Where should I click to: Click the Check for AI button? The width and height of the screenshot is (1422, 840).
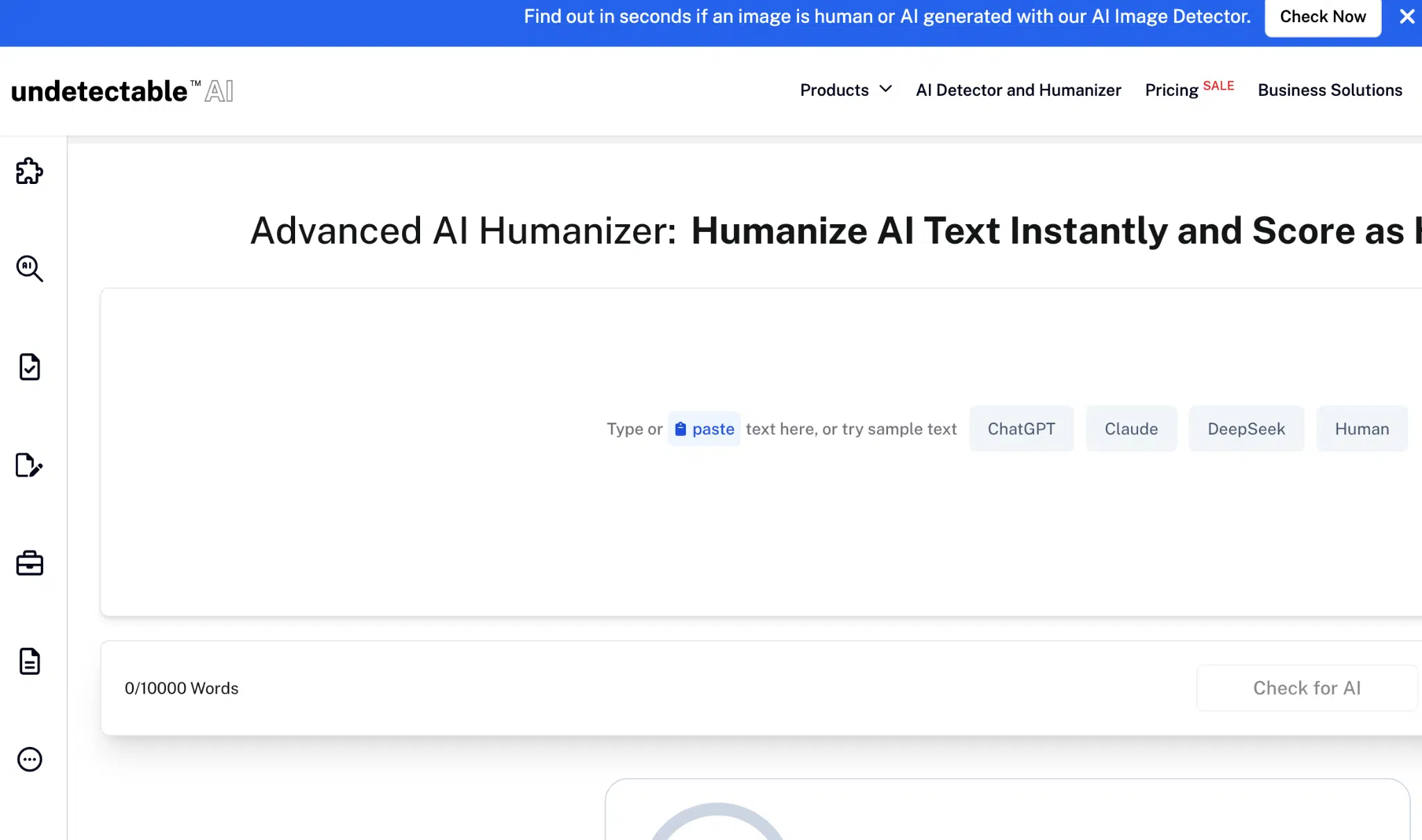[1306, 688]
